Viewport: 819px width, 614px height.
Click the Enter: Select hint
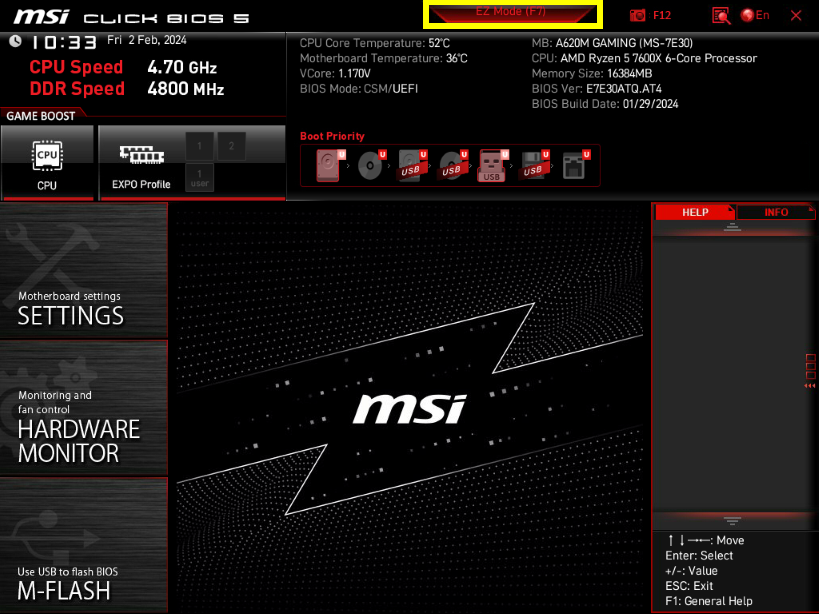click(x=699, y=556)
